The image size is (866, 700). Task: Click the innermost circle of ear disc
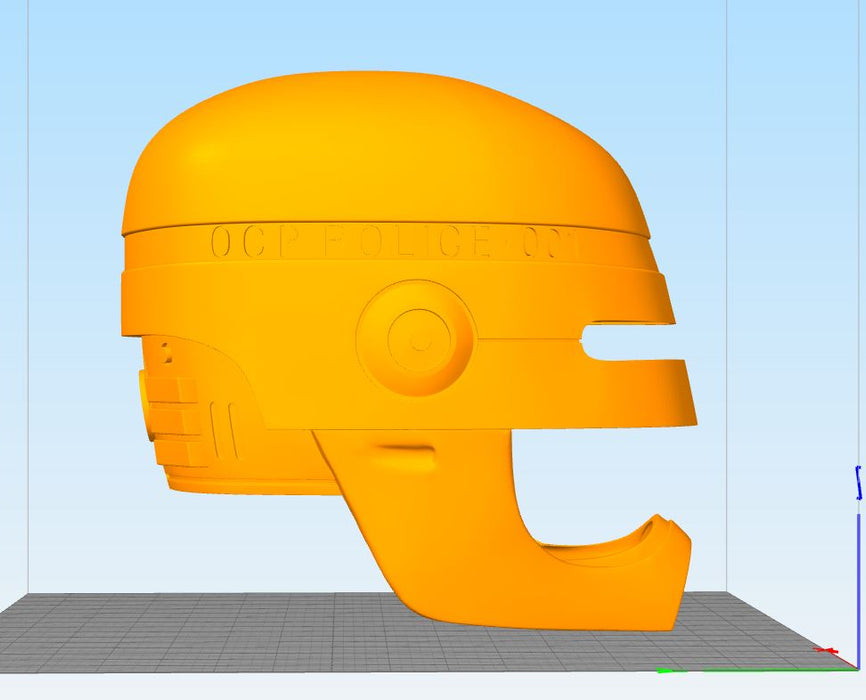(x=421, y=339)
